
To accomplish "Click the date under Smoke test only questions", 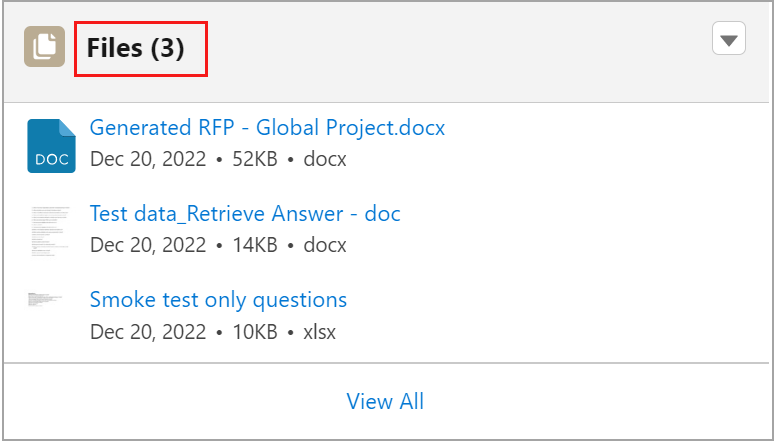I will [148, 333].
